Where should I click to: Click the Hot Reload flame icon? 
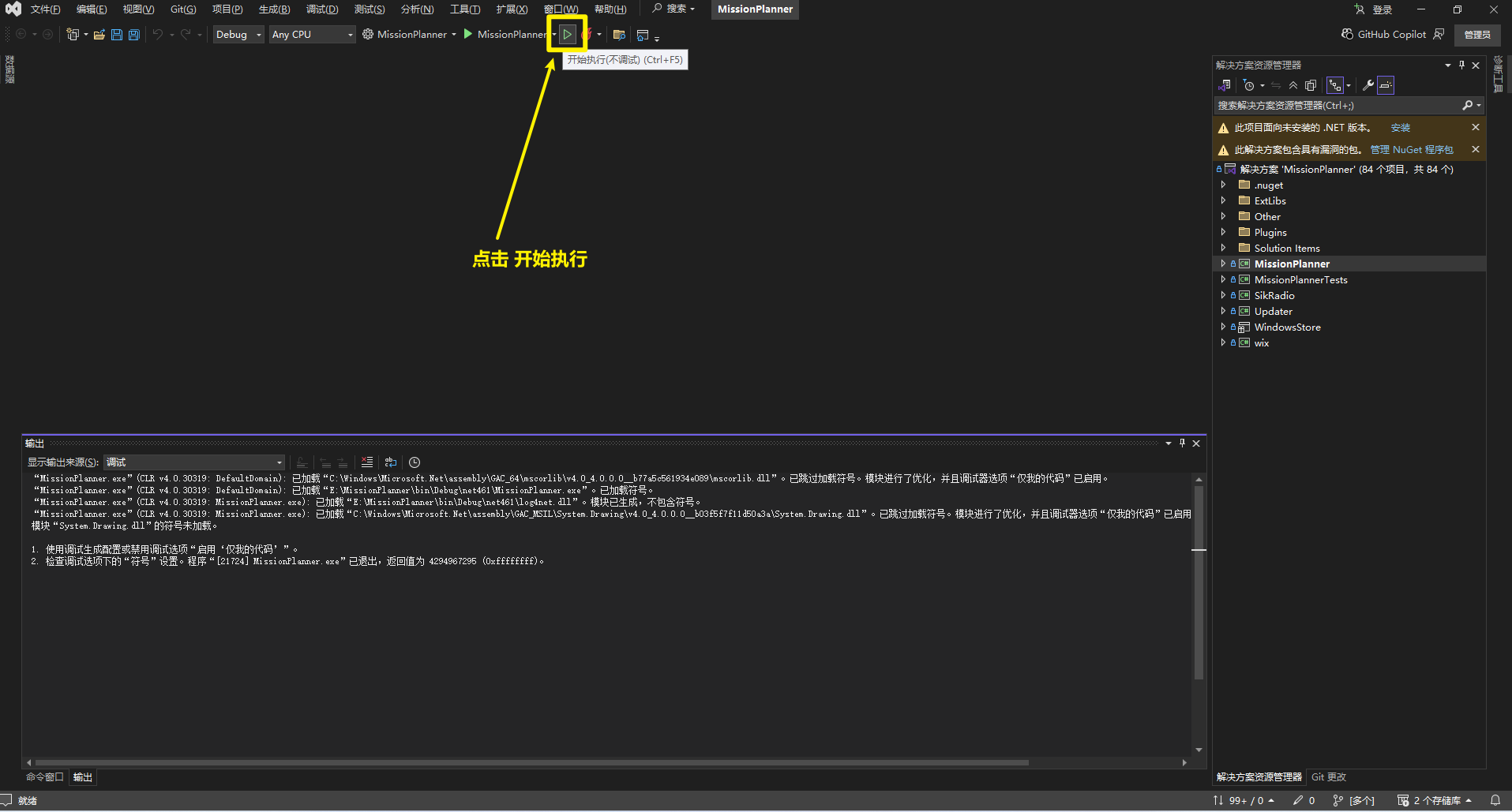(587, 35)
